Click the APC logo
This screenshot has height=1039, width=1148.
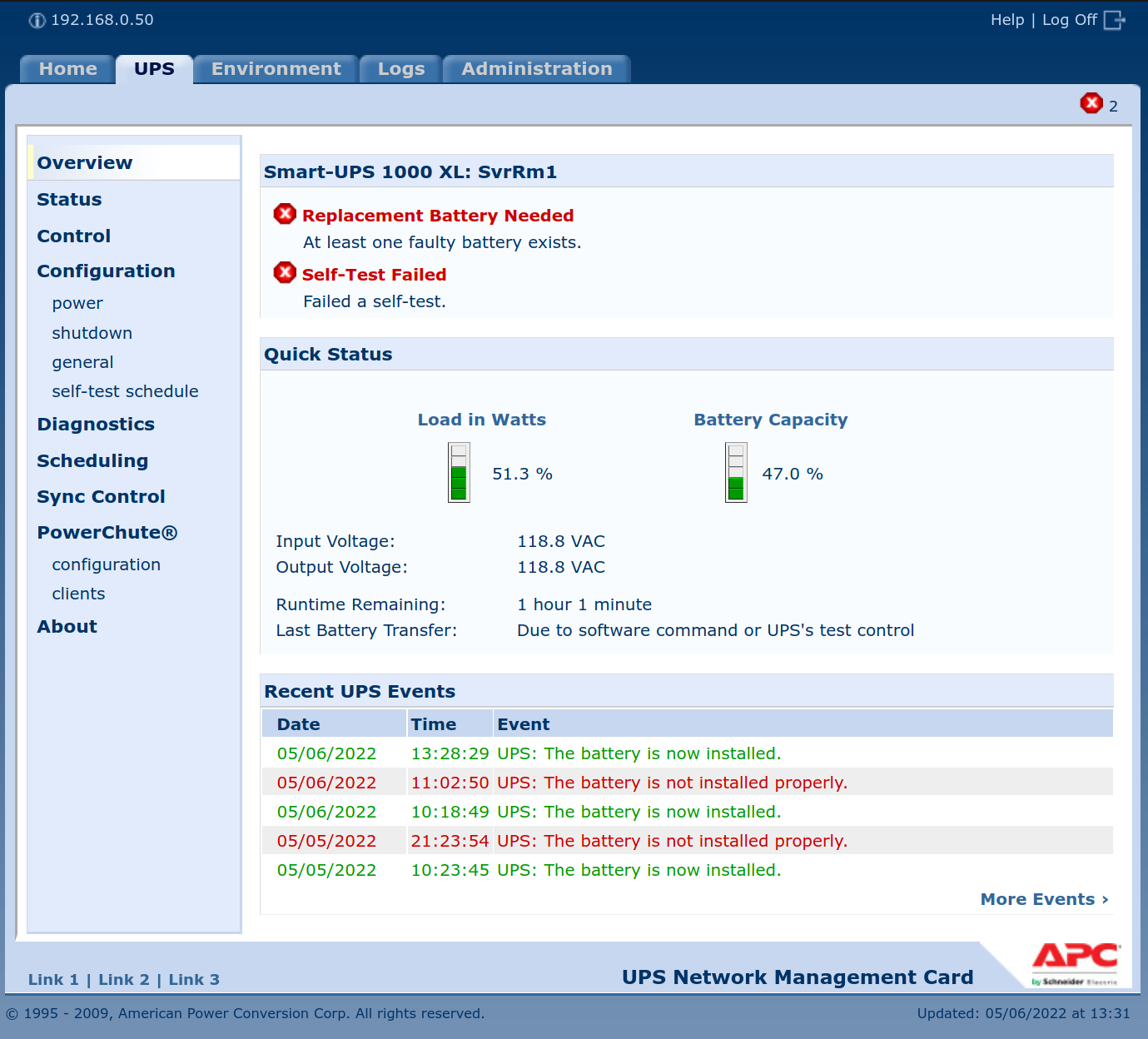(1076, 963)
